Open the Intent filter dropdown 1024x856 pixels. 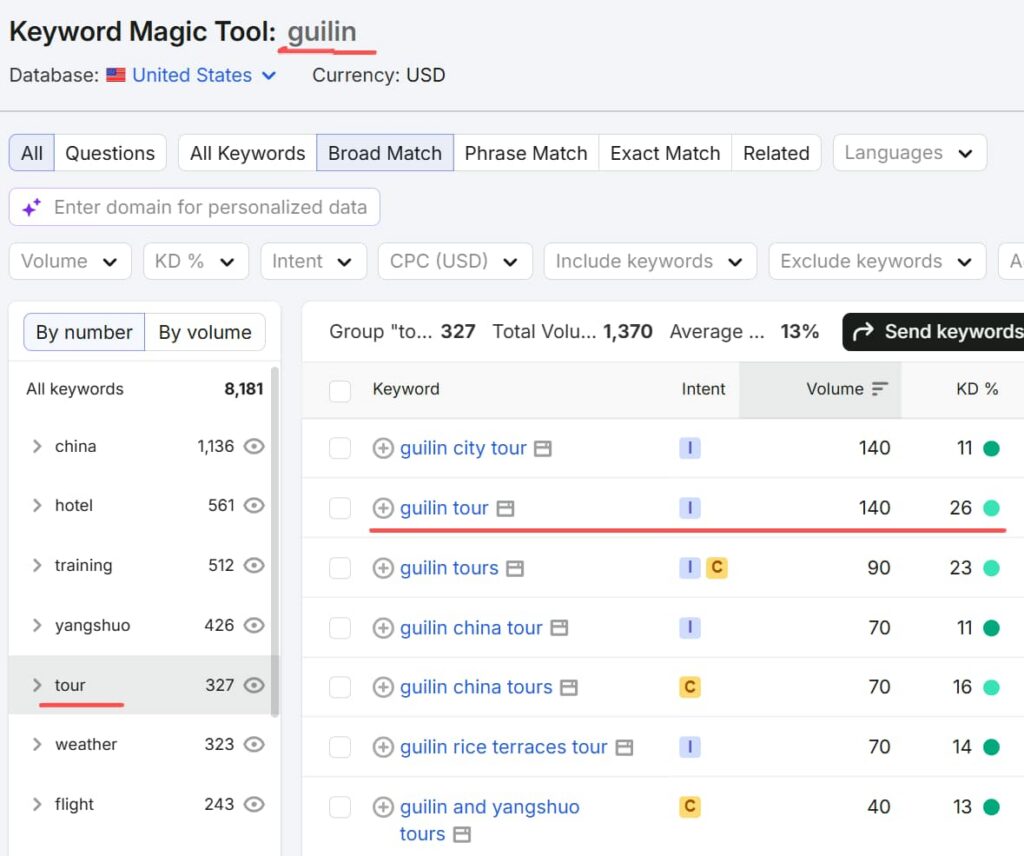click(313, 261)
